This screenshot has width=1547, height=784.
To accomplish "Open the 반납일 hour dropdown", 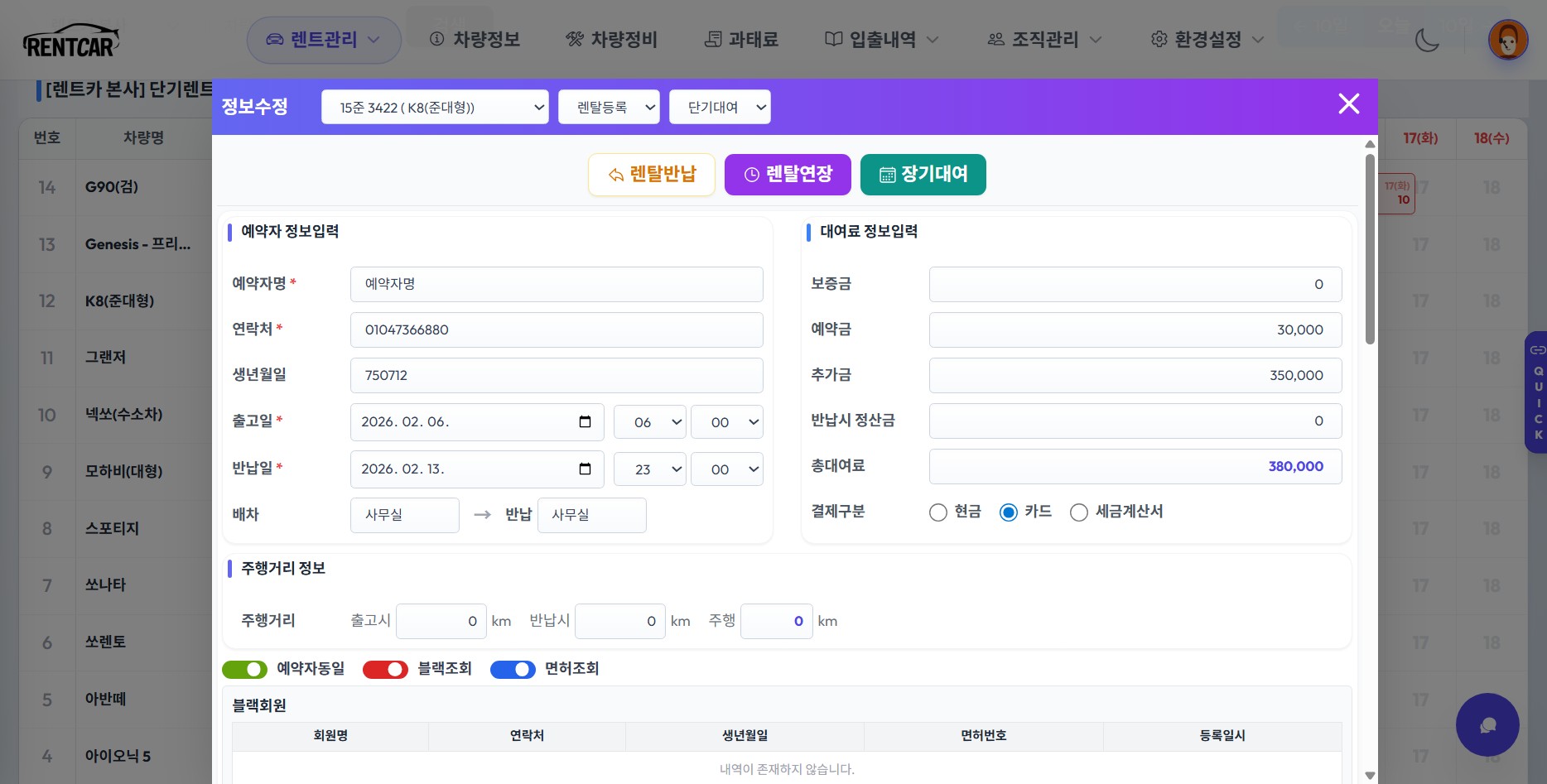I will click(x=649, y=469).
